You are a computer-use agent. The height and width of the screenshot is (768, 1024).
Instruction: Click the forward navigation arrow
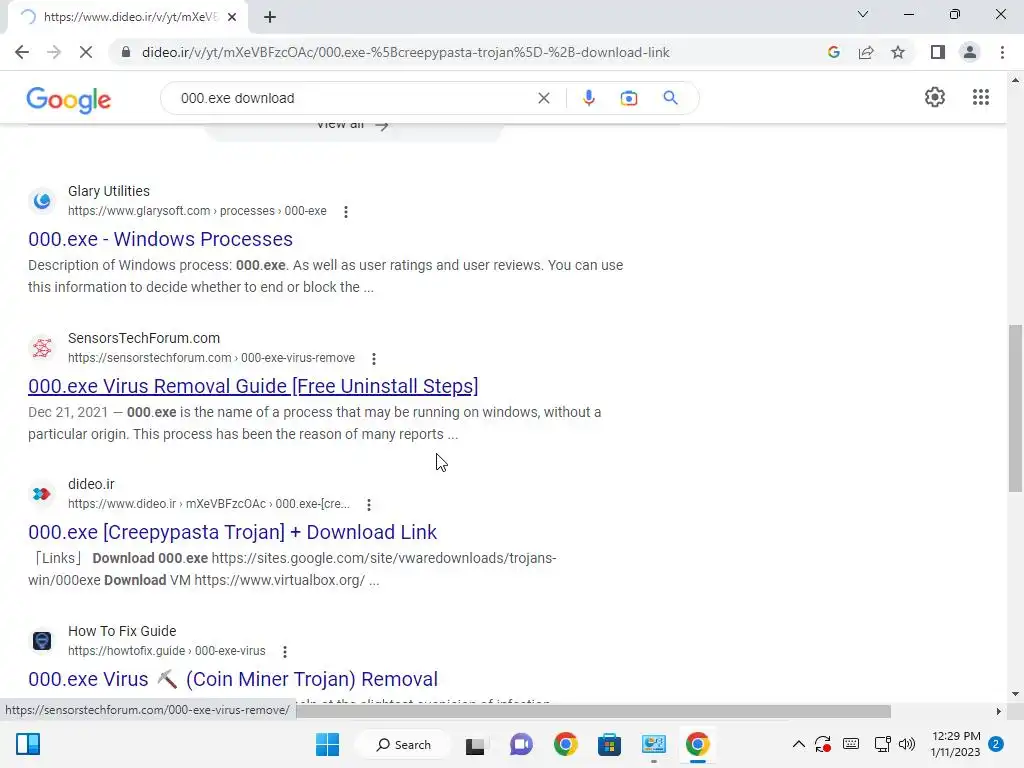click(54, 52)
